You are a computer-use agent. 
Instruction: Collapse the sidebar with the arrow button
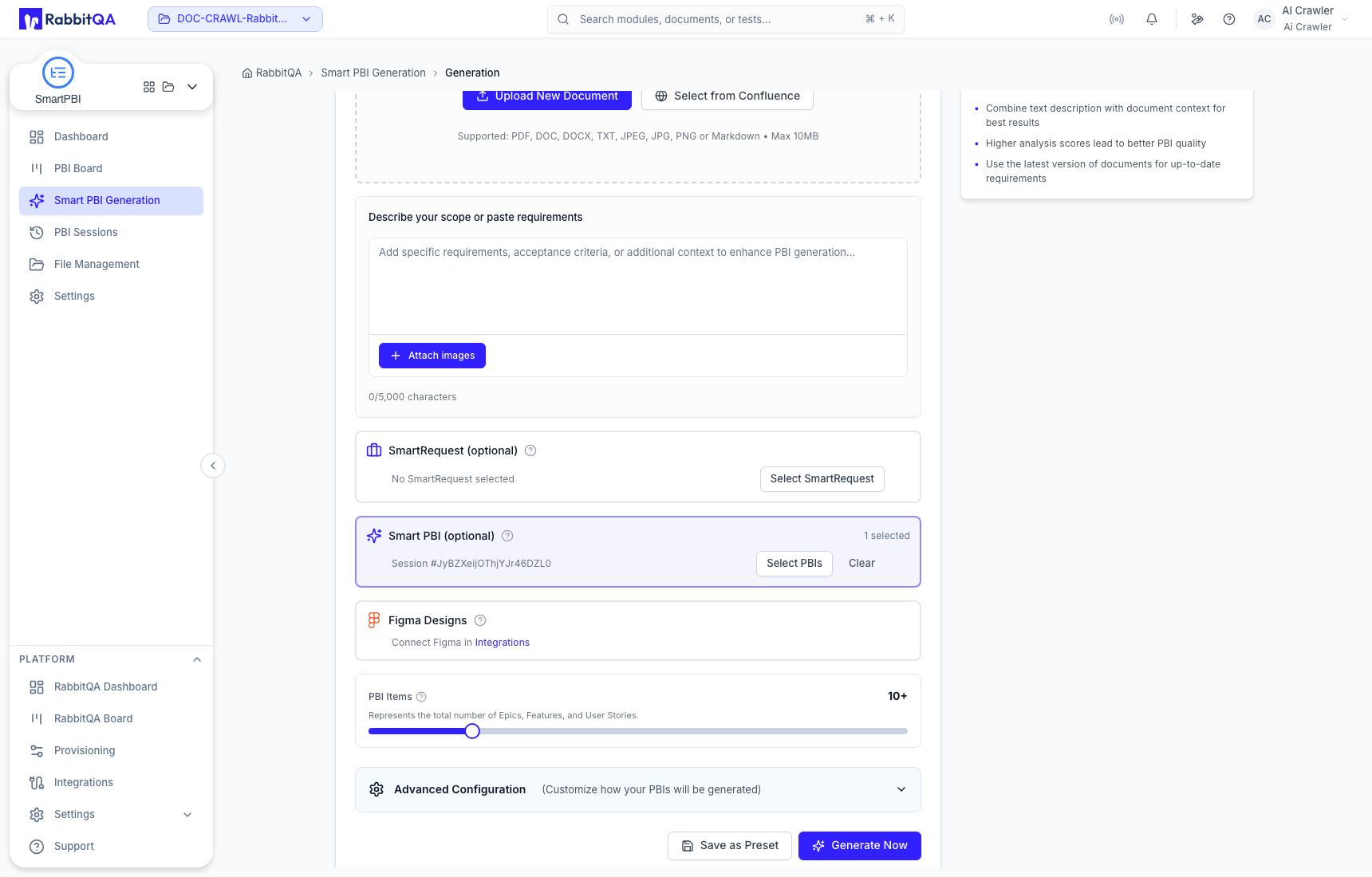213,466
